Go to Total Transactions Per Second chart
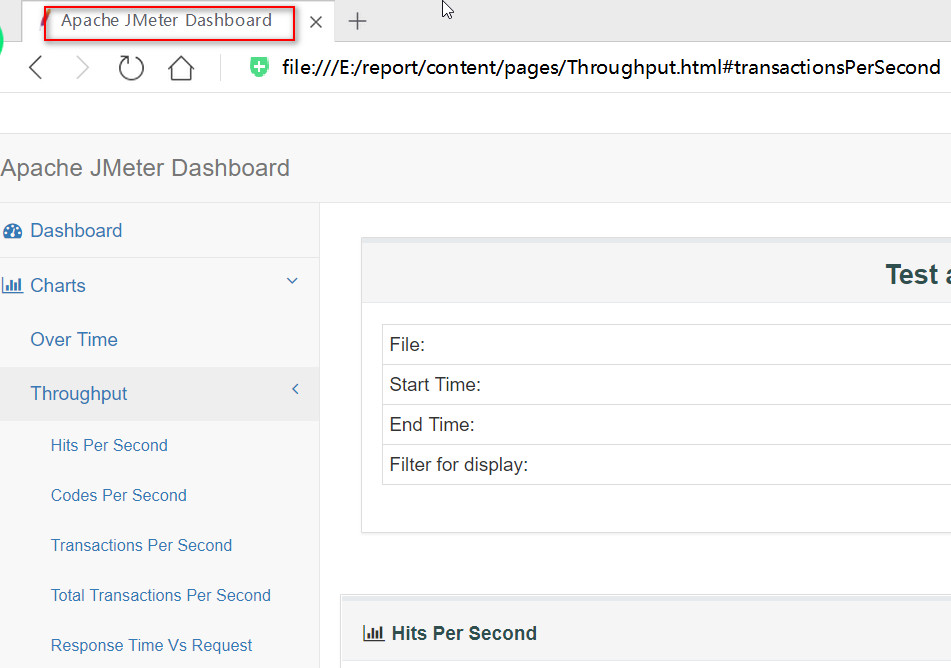 pyautogui.click(x=161, y=595)
